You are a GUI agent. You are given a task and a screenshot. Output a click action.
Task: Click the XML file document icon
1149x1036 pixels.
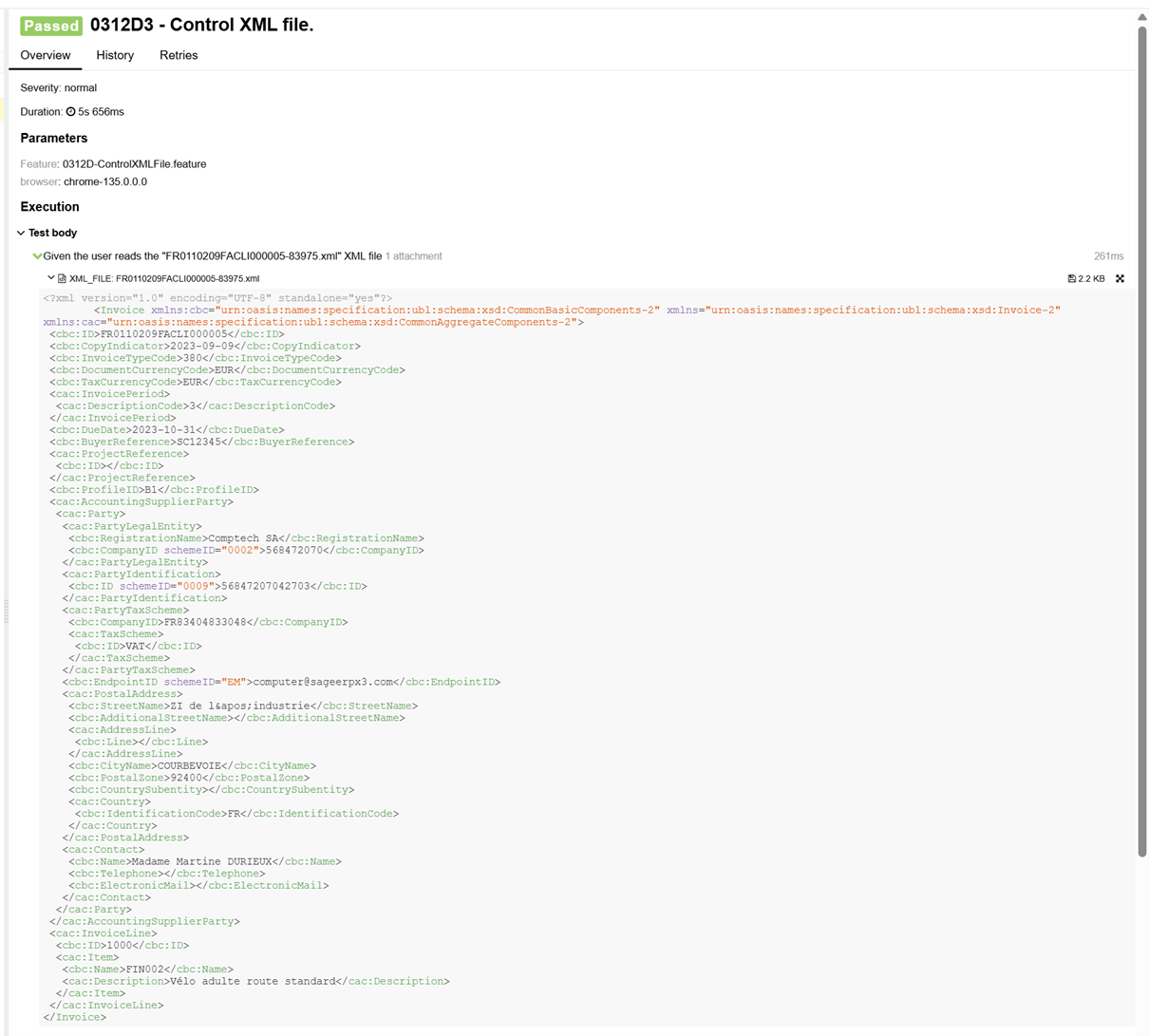(x=63, y=279)
